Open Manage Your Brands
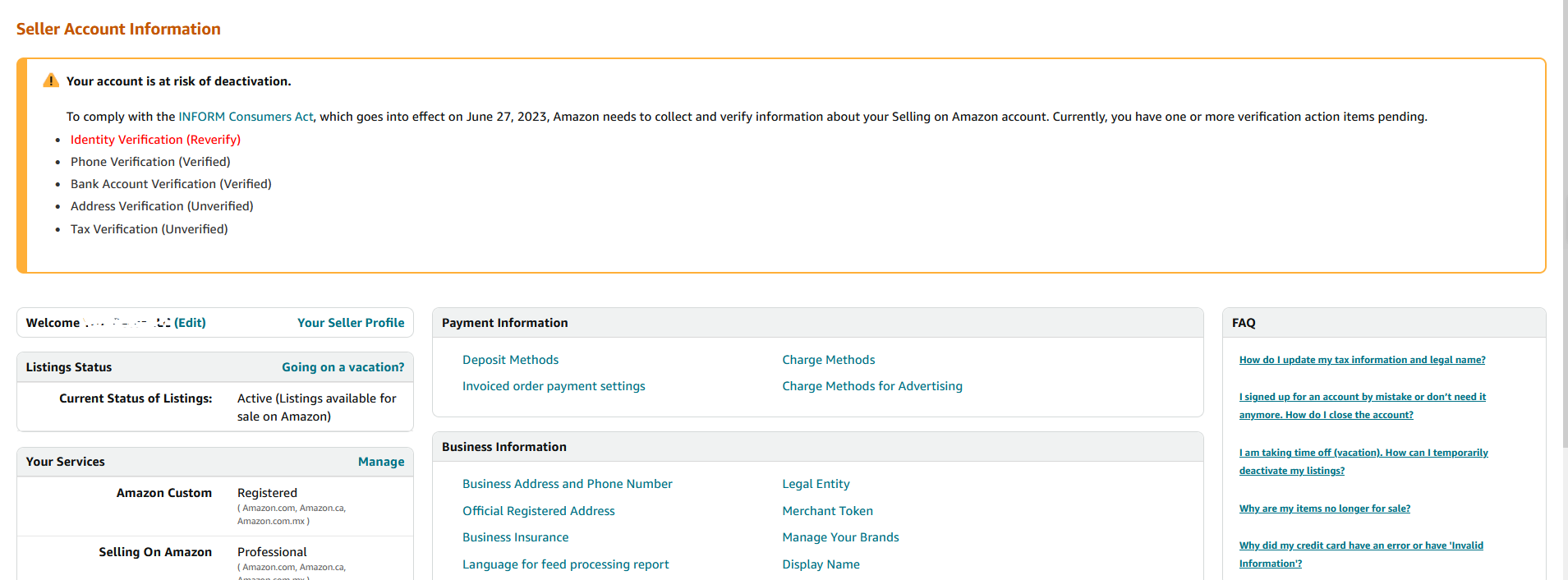Viewport: 1568px width, 580px height. [840, 537]
